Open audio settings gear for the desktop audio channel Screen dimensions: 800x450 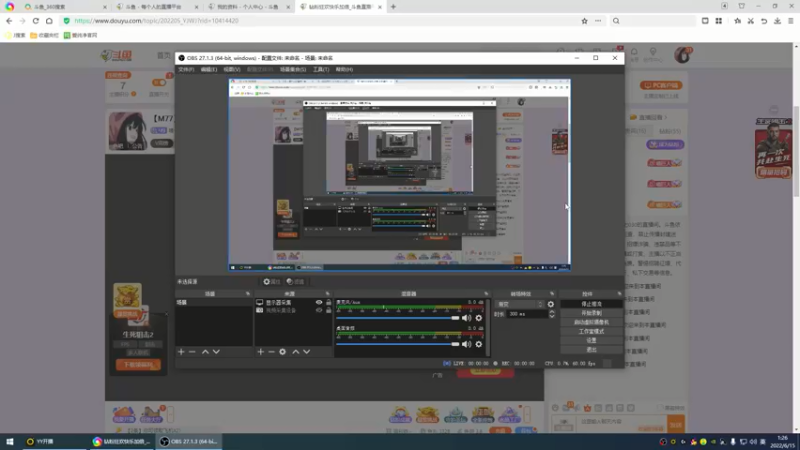click(x=479, y=344)
